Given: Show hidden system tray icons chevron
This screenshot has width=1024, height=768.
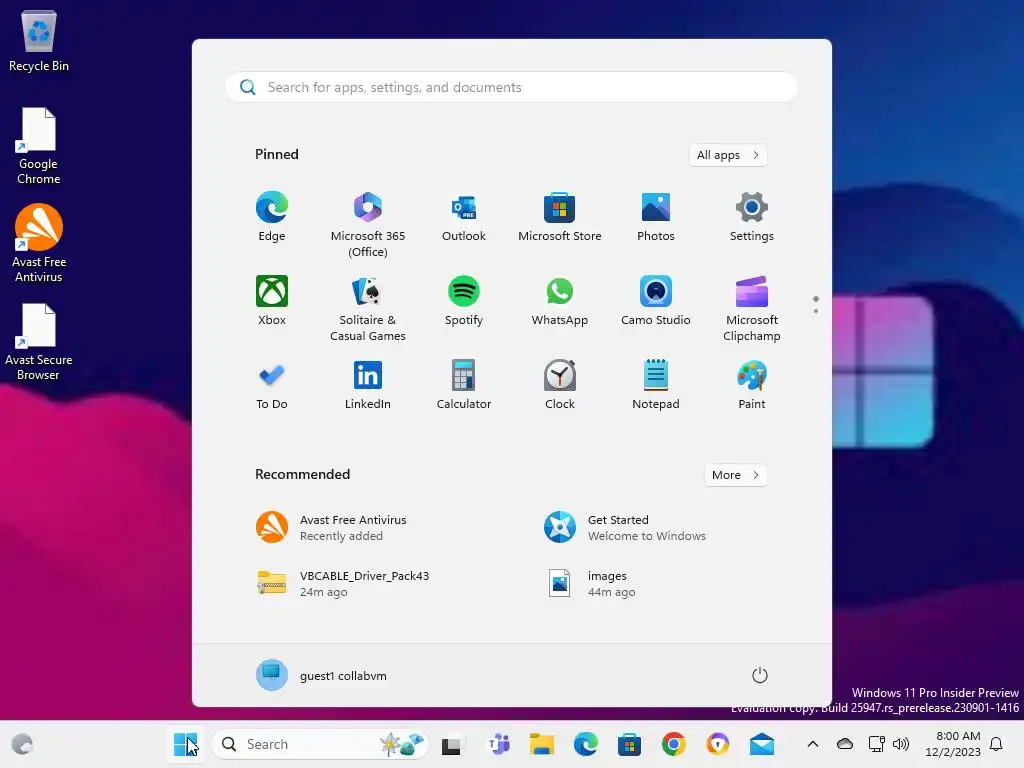Looking at the screenshot, I should coord(812,744).
